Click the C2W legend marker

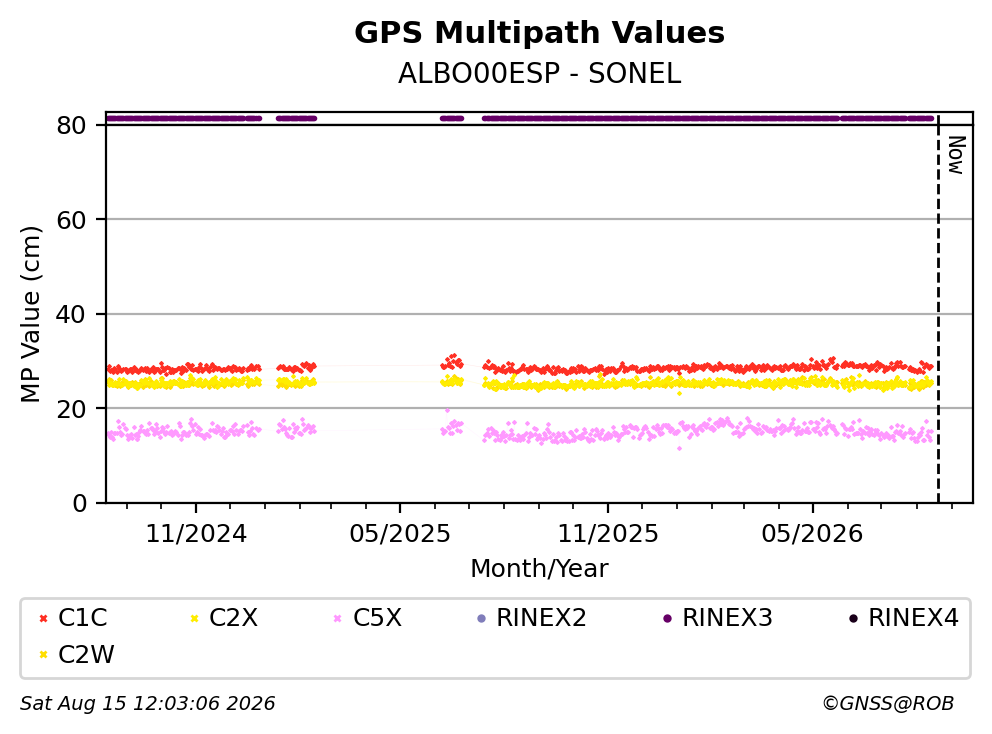(x=43, y=655)
